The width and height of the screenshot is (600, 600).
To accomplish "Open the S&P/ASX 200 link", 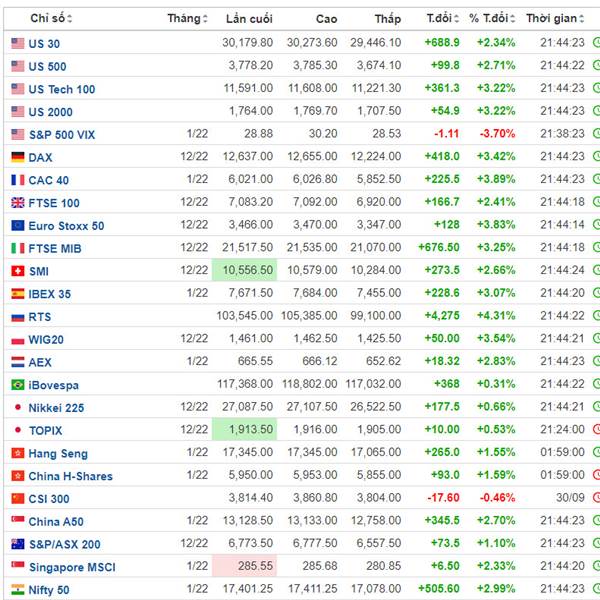I will (x=65, y=544).
